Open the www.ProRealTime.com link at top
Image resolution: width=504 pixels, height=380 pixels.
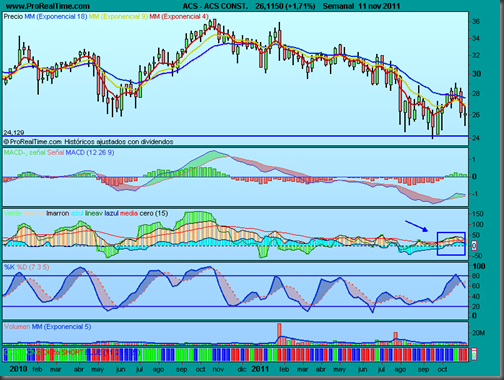pos(48,6)
